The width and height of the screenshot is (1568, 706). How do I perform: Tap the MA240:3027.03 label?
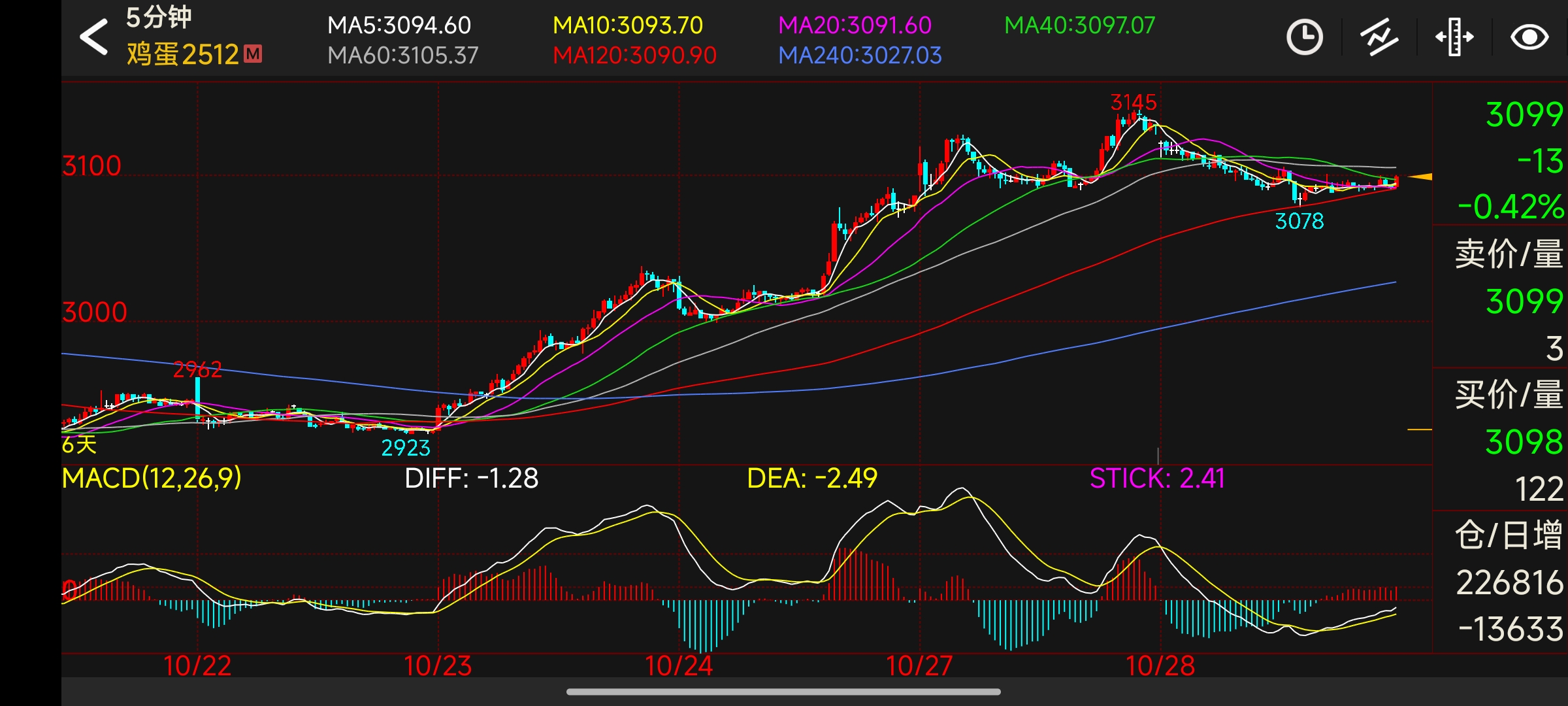pos(860,56)
